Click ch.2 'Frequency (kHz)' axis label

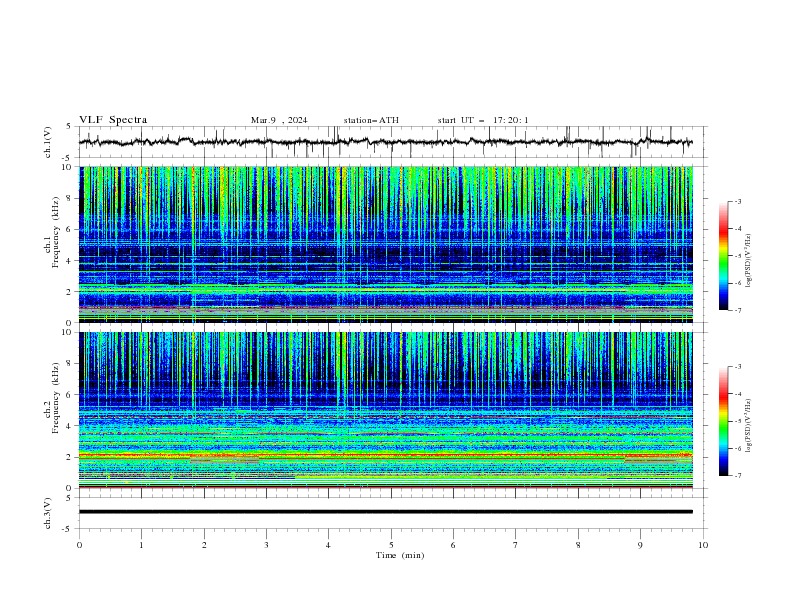pyautogui.click(x=55, y=398)
